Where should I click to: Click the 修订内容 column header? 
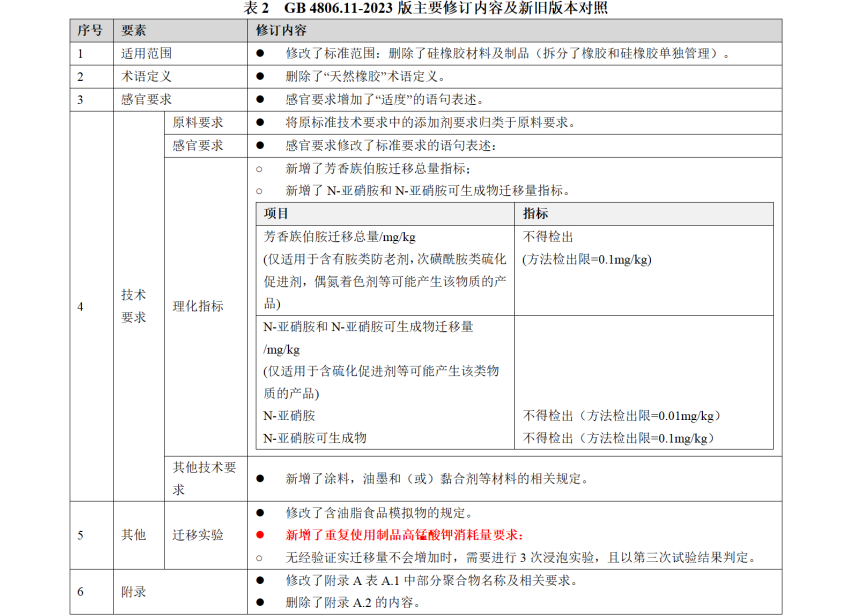pos(285,30)
